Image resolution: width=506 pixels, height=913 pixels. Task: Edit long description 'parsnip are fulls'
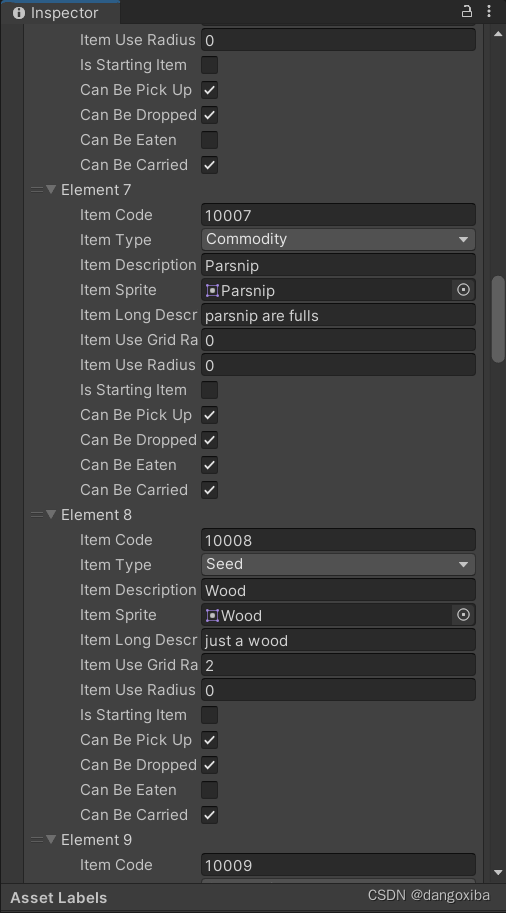click(338, 315)
